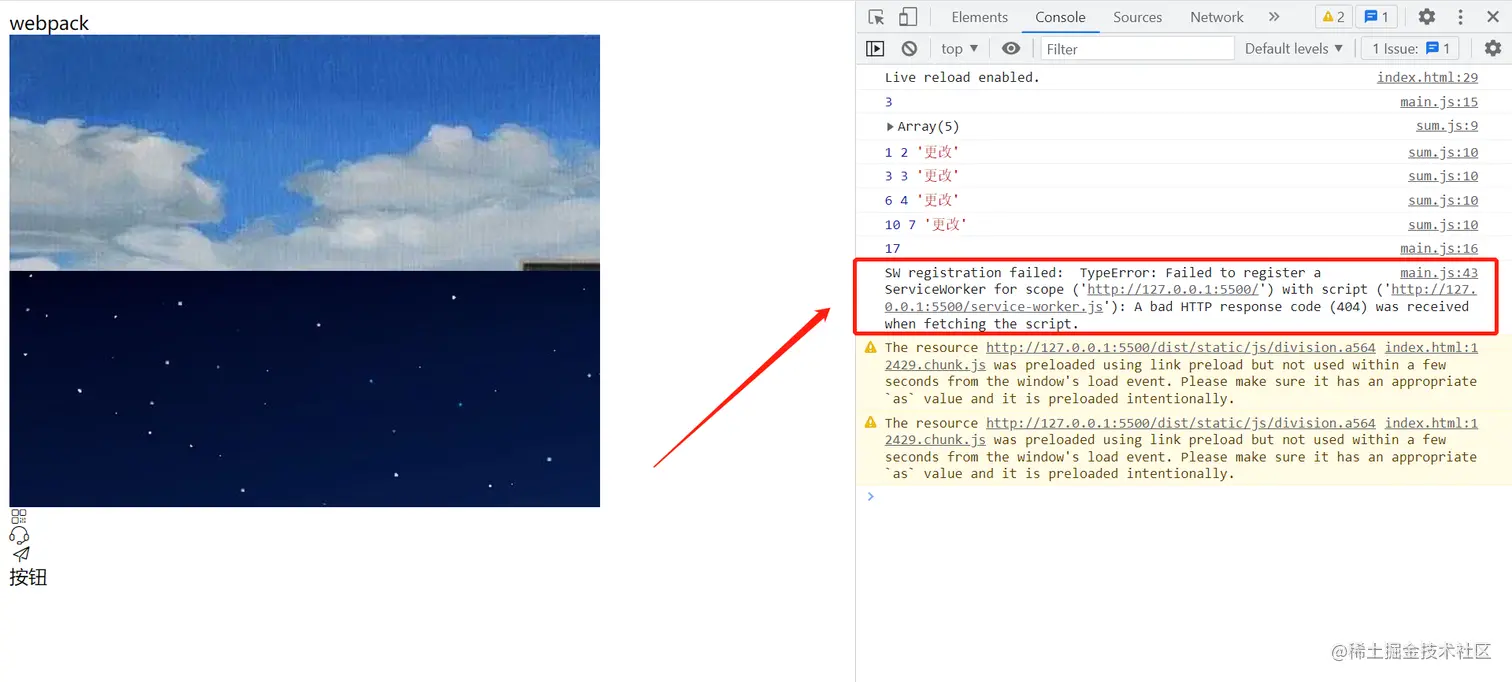
Task: Click the QR grid icon below the image
Action: [x=19, y=516]
